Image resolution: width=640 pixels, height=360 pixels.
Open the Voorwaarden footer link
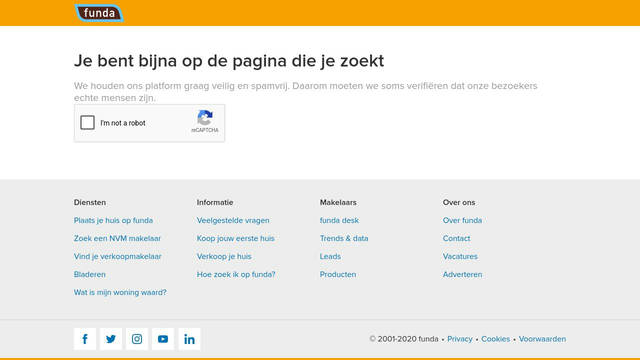(542, 339)
